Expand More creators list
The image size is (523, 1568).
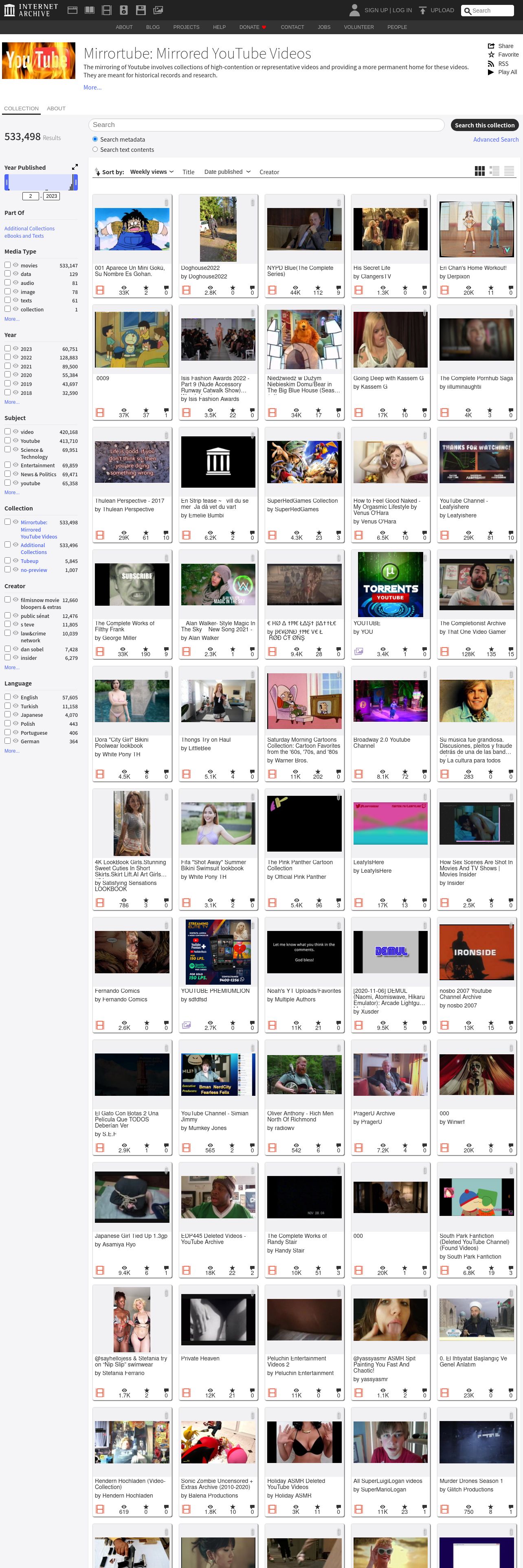tap(11, 668)
